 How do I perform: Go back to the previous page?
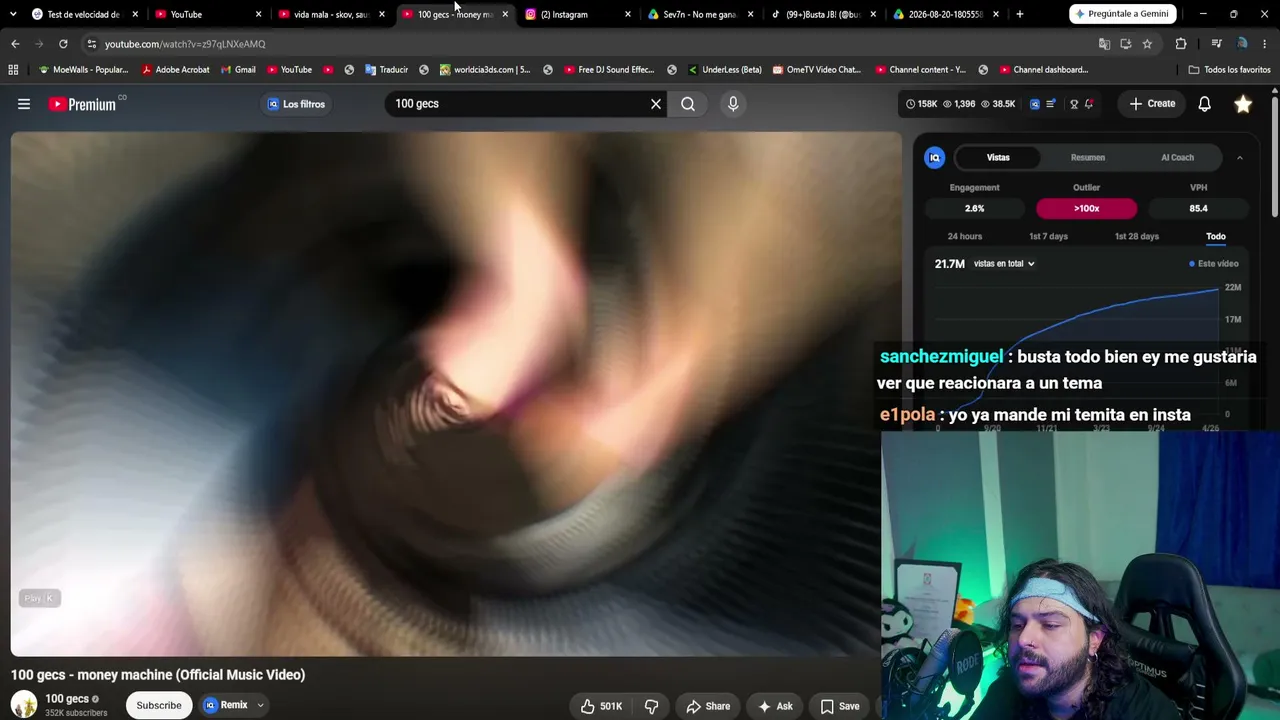[15, 44]
